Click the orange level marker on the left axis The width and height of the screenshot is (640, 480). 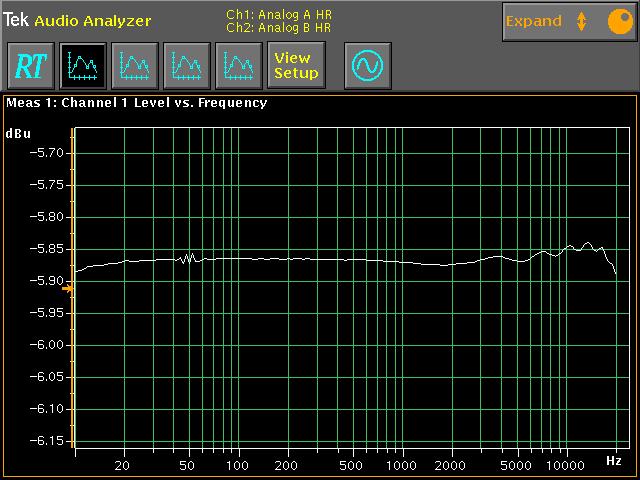coord(68,288)
